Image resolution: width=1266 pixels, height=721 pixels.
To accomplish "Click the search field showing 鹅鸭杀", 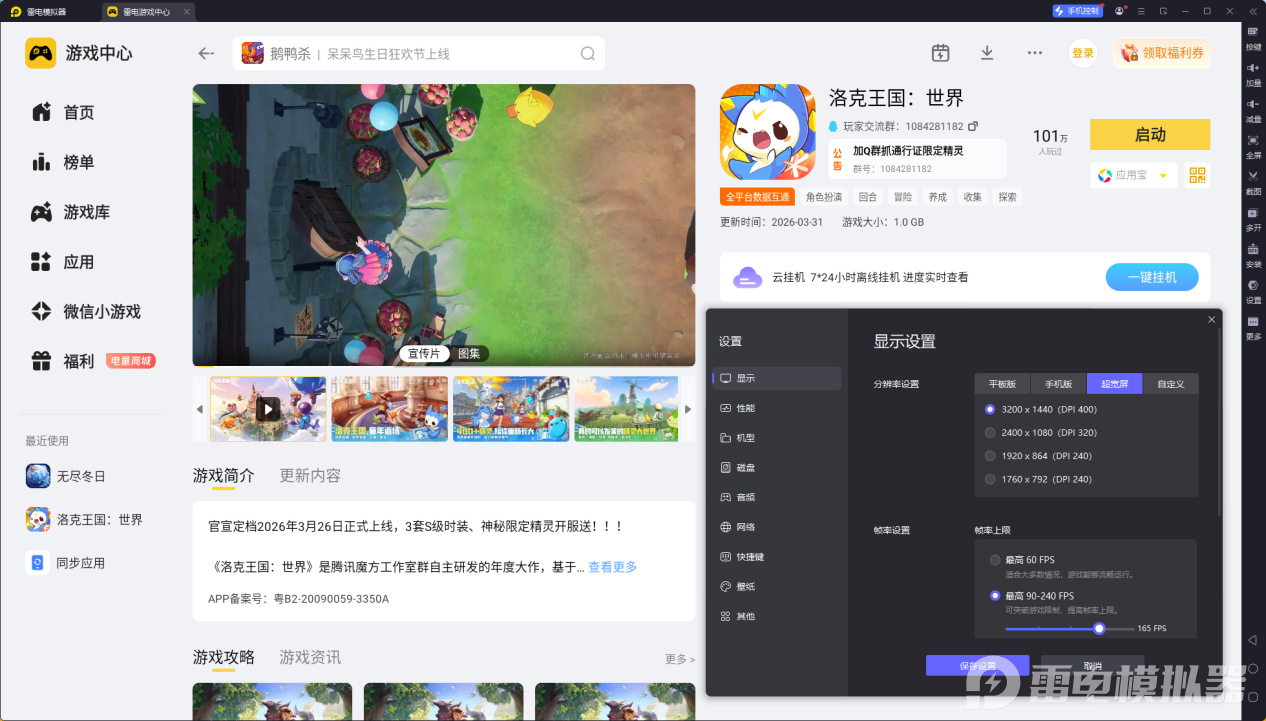I will click(419, 54).
